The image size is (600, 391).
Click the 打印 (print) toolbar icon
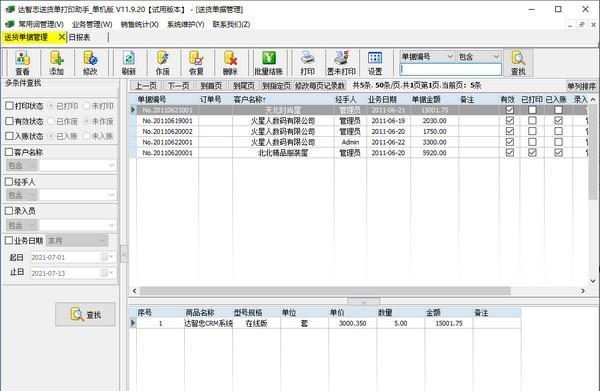pos(307,63)
